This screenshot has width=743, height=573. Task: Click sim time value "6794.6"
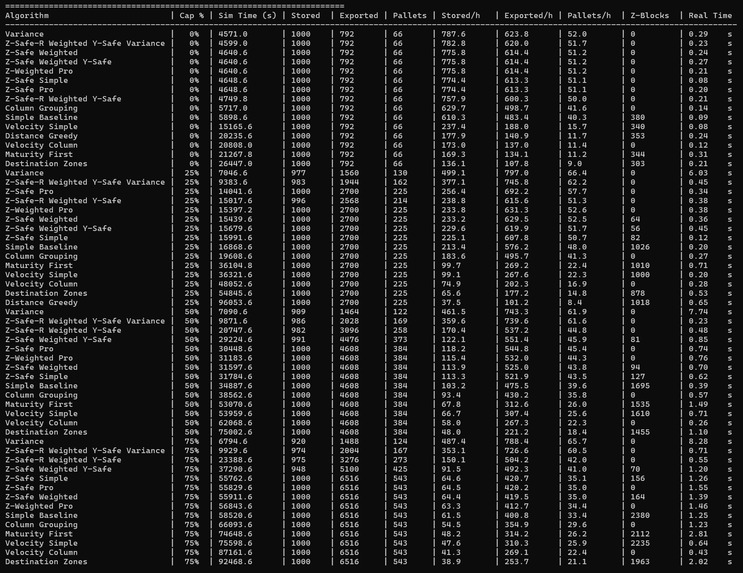coord(233,441)
